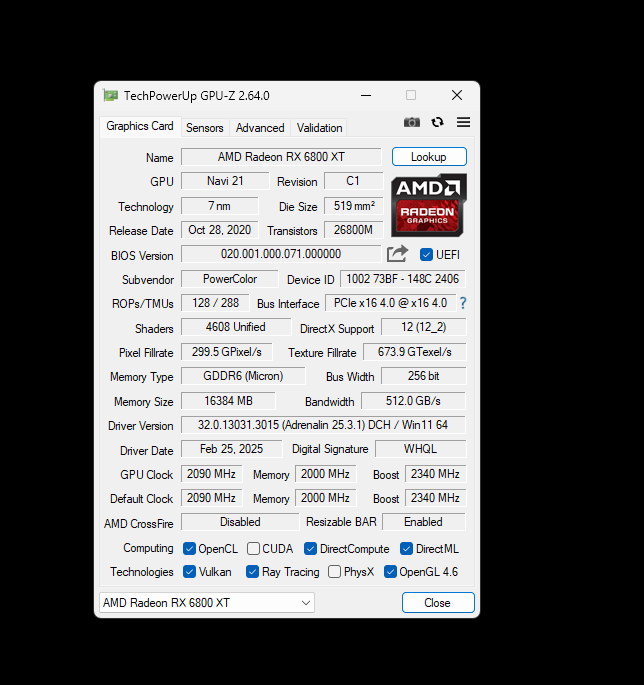This screenshot has width=644, height=685.
Task: Select the Graphics Card tab
Action: click(x=140, y=126)
